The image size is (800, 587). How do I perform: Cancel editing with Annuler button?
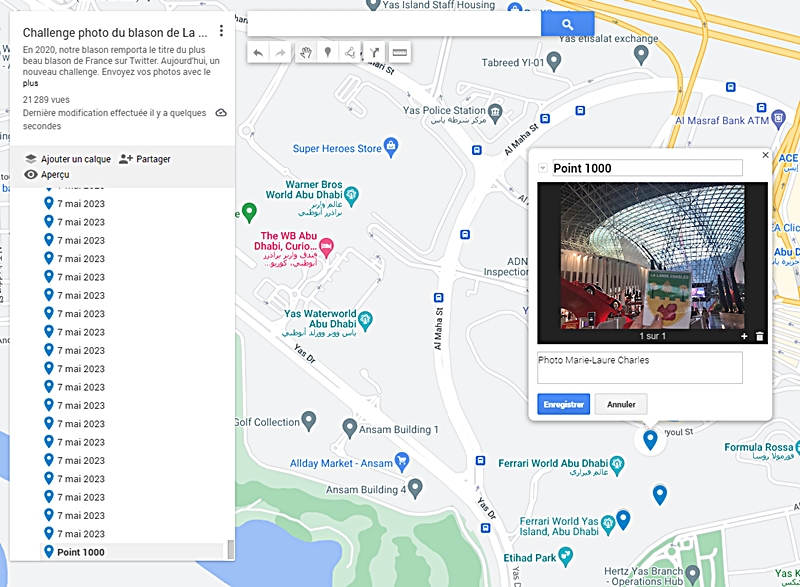click(x=621, y=405)
